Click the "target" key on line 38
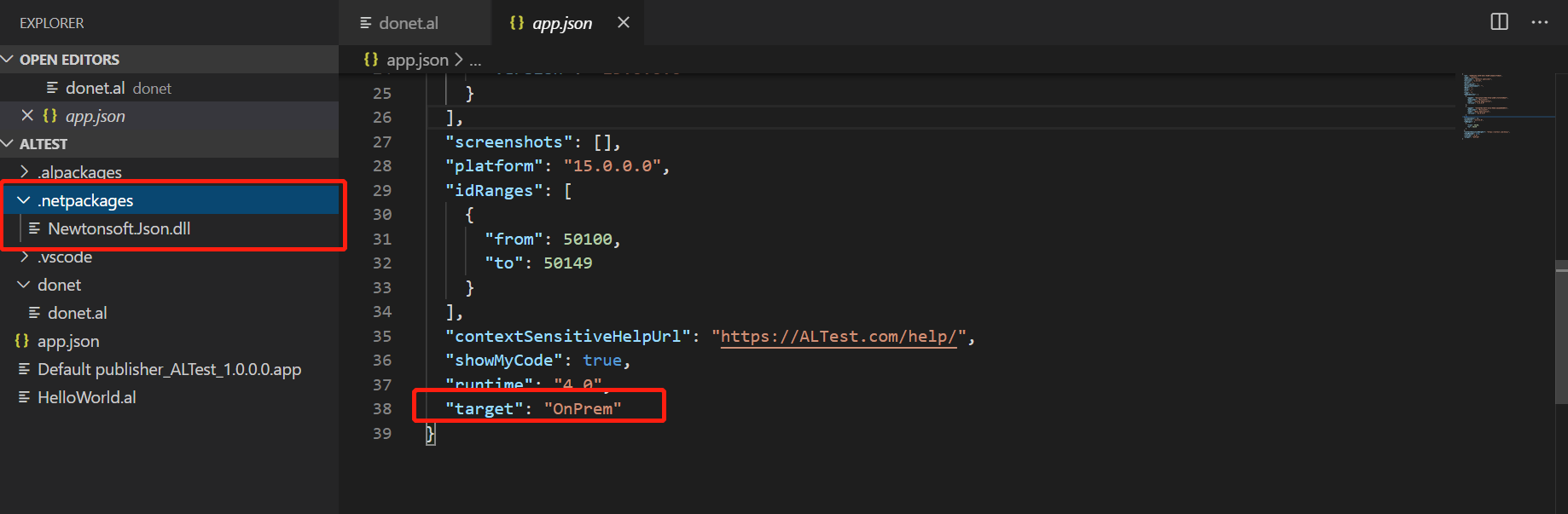 [x=484, y=409]
